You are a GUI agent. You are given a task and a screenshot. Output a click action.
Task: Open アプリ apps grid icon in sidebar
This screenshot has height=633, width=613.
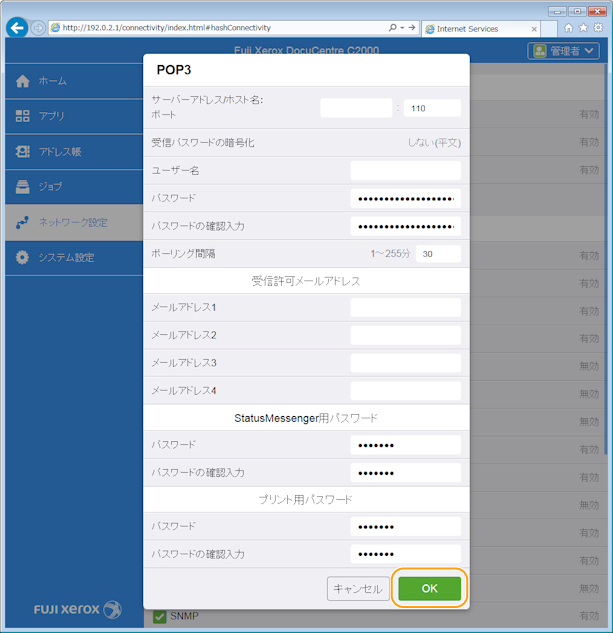(x=23, y=116)
